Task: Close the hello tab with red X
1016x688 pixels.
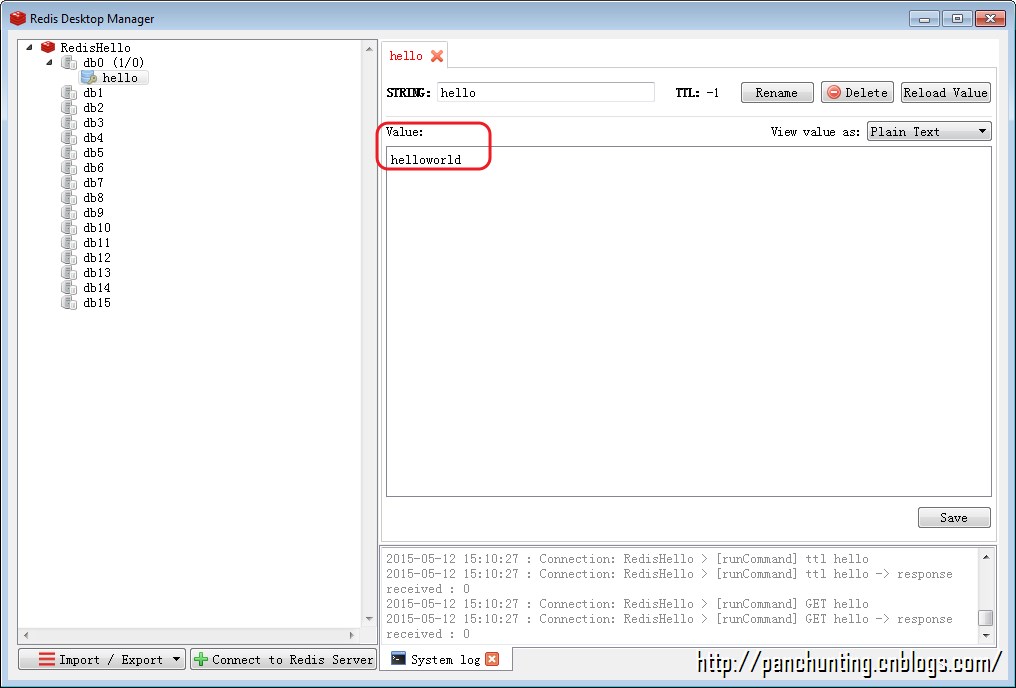Action: [x=437, y=56]
